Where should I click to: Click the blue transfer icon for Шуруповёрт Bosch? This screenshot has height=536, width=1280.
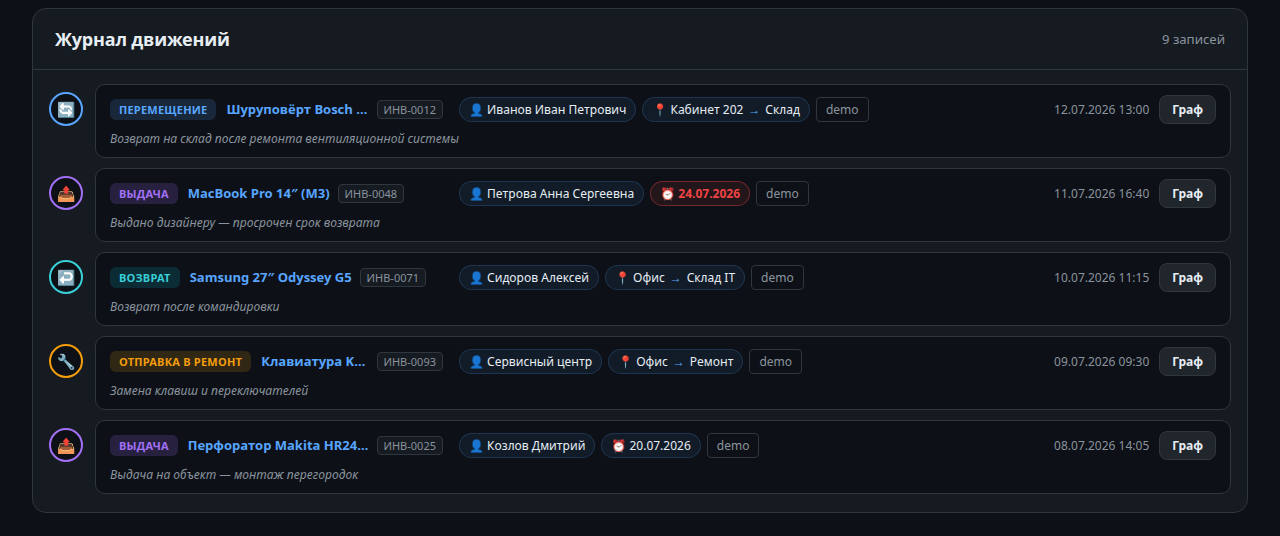point(66,109)
